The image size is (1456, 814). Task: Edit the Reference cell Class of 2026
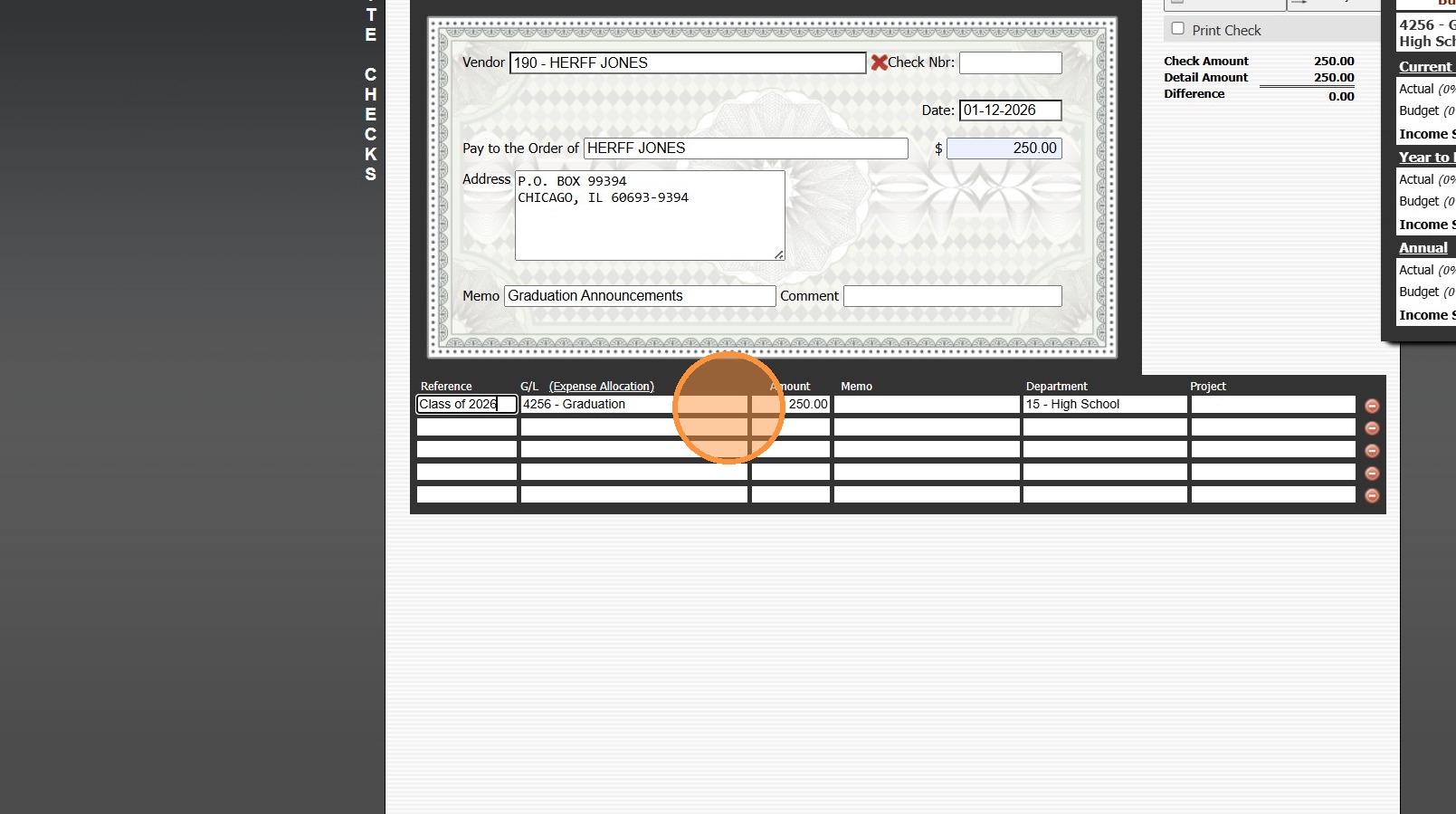(x=467, y=405)
